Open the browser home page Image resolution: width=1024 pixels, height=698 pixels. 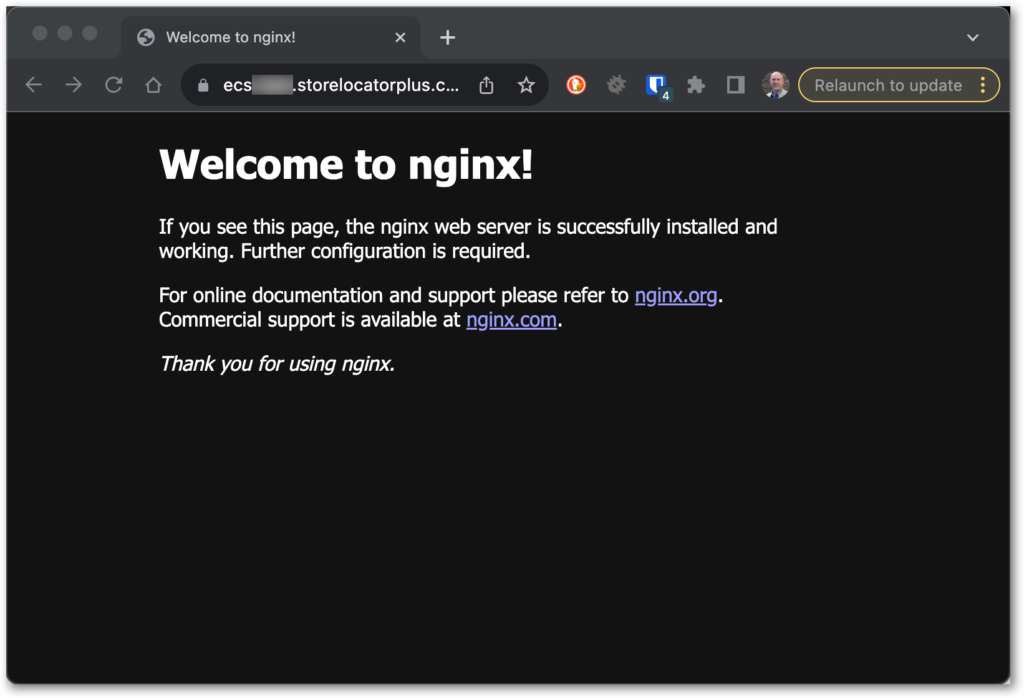(x=153, y=85)
